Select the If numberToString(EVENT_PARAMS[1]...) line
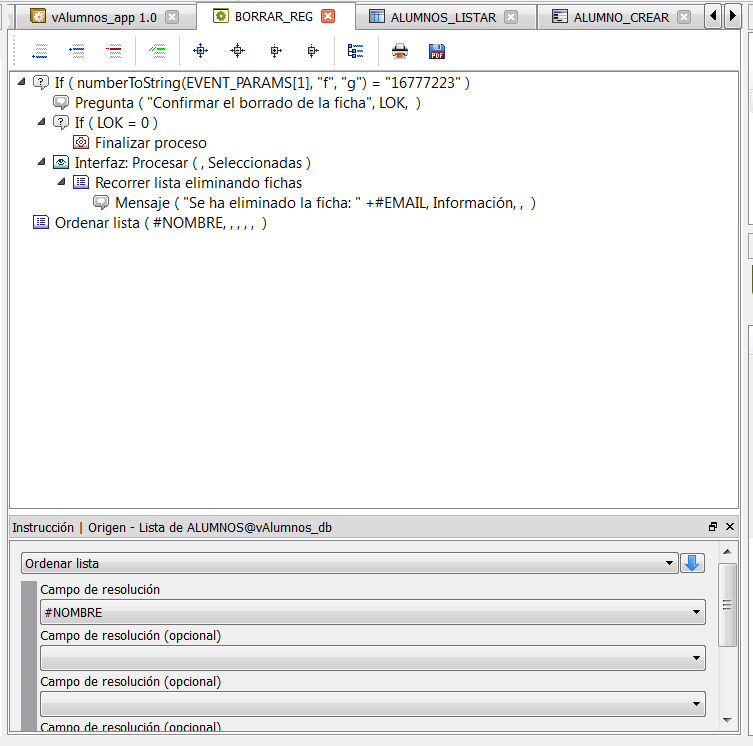The width and height of the screenshot is (753, 746). (262, 83)
